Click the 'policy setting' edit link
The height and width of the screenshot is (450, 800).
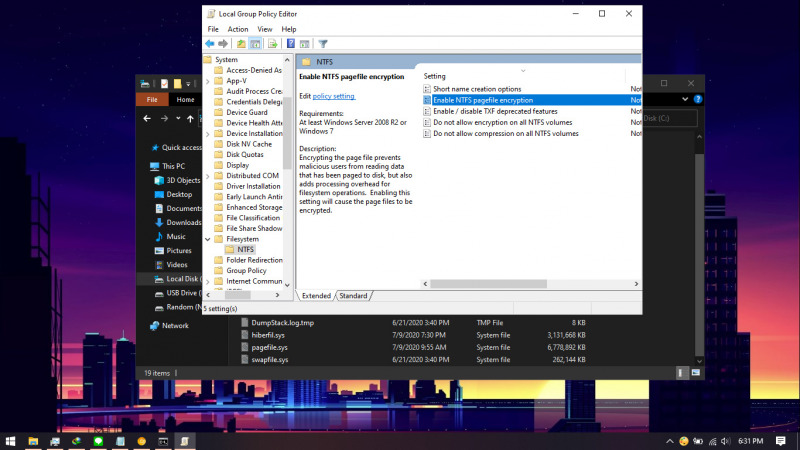[x=334, y=96]
